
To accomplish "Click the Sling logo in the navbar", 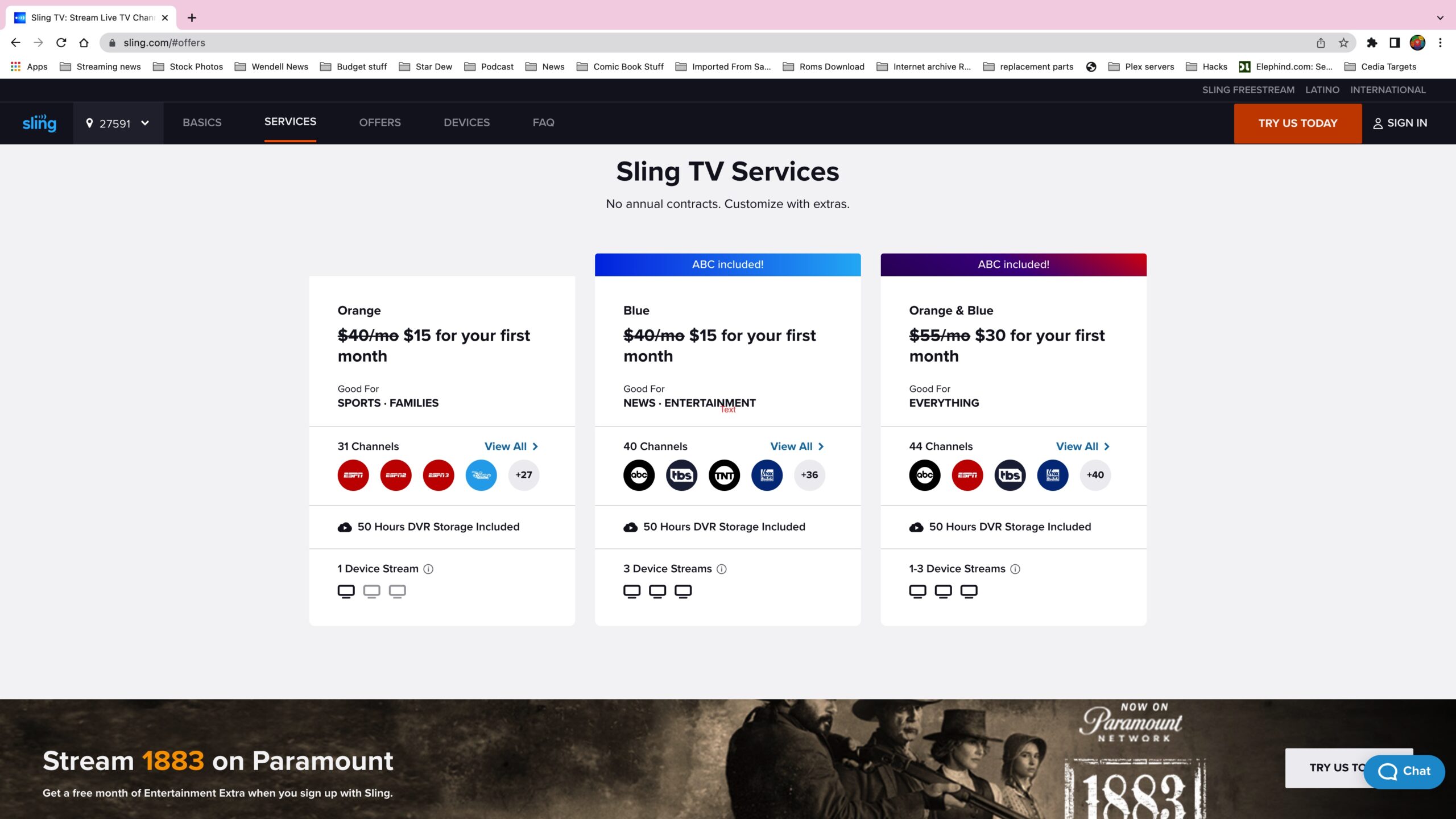I will point(39,123).
